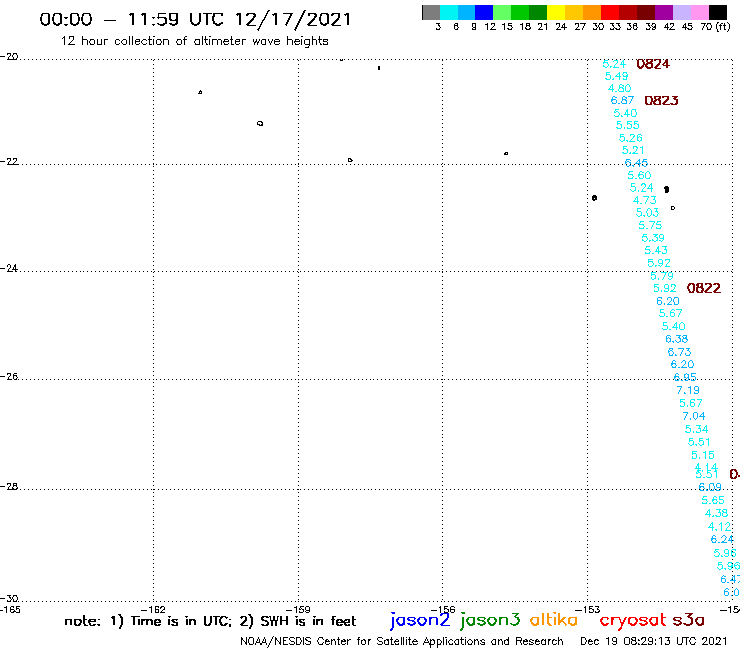Select the altika satellite label
740x650 pixels.
554,619
